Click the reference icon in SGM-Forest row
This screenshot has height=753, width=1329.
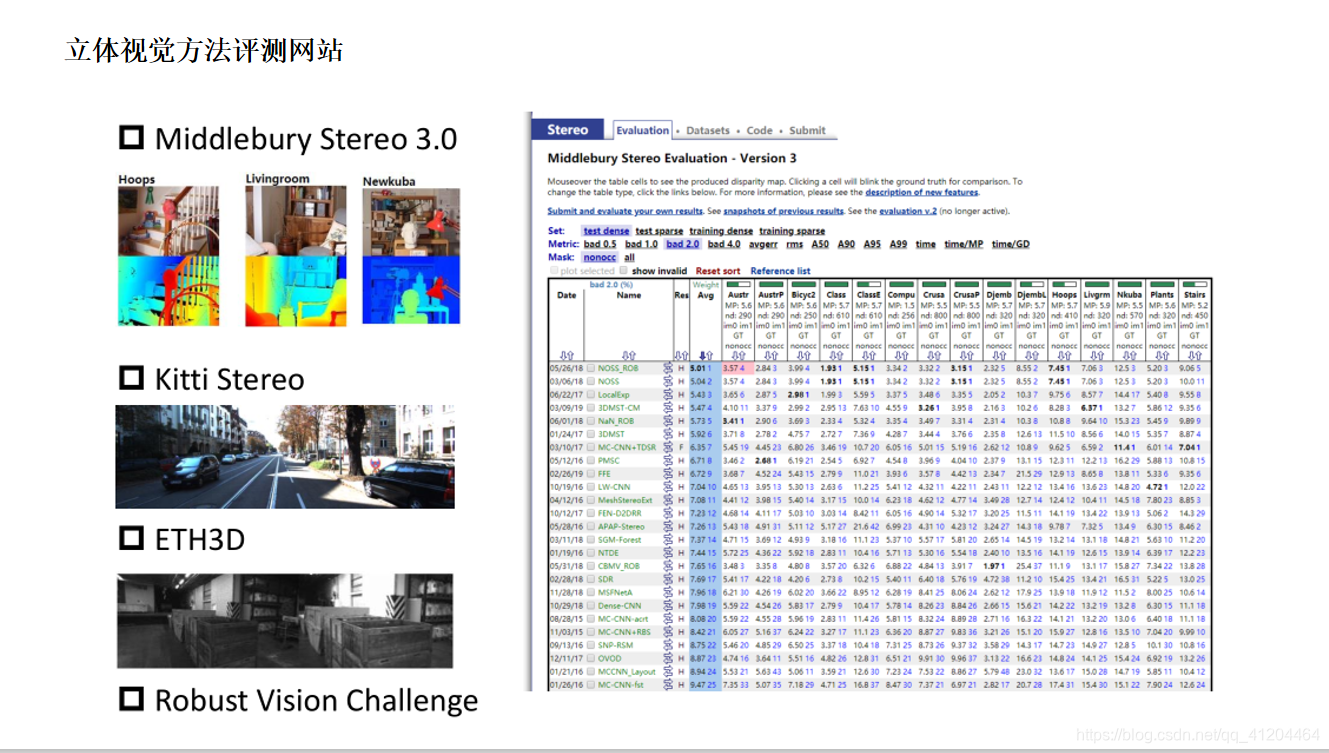[668, 539]
